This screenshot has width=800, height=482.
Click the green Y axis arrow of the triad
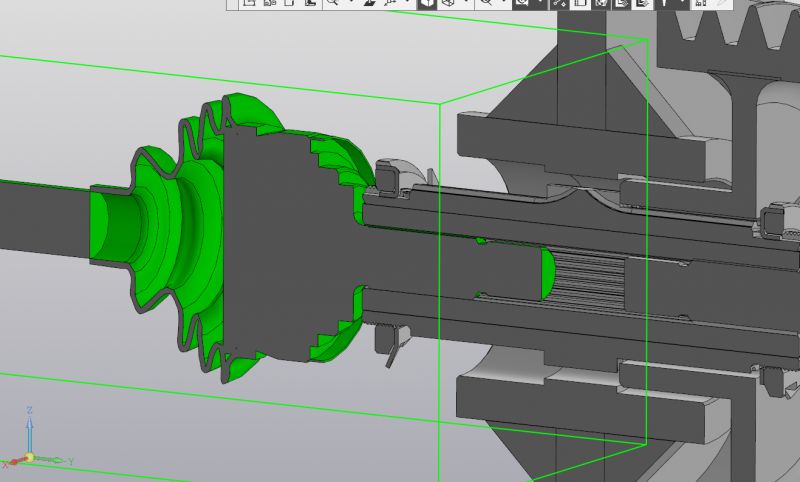(60, 459)
